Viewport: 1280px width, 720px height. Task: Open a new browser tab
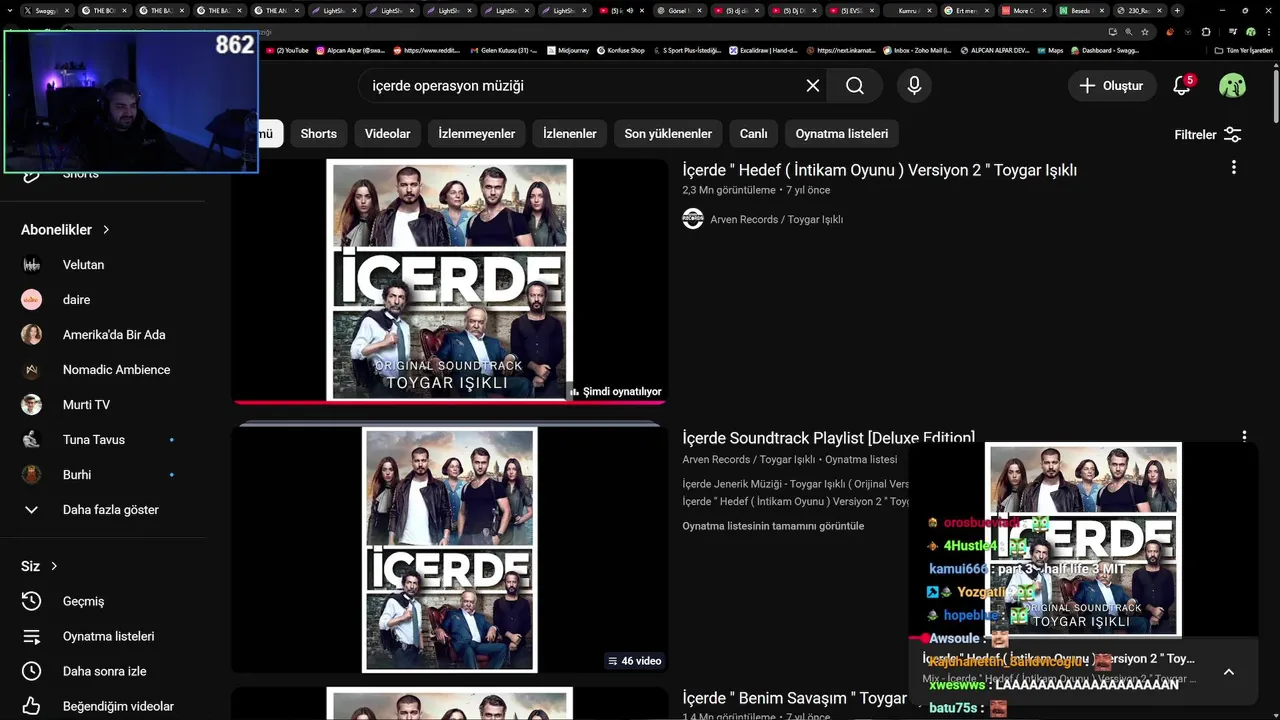(1177, 10)
